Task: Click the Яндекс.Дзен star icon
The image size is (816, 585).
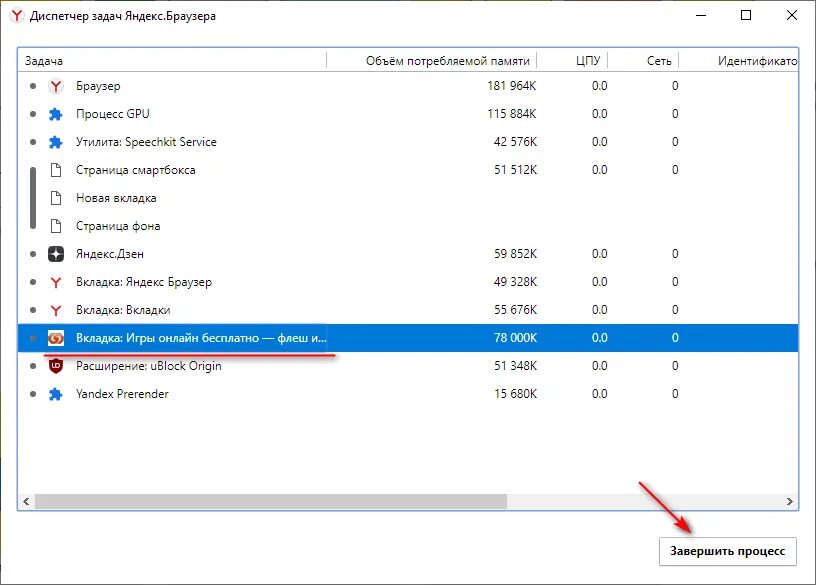Action: click(x=56, y=254)
